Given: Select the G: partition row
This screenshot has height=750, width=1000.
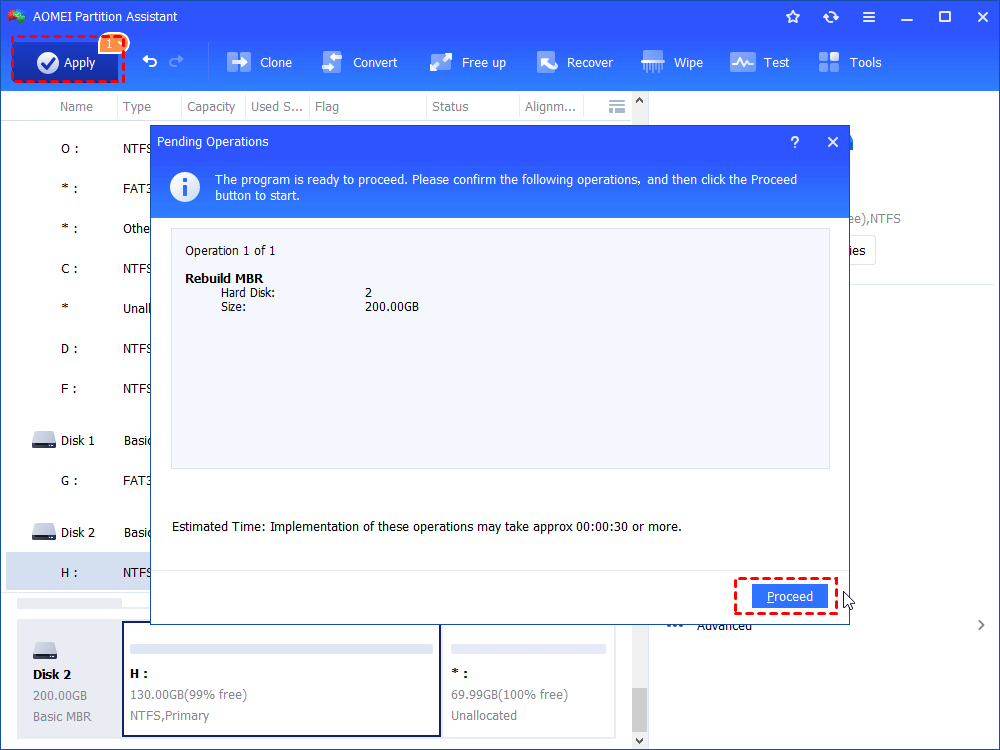Looking at the screenshot, I should pos(78,480).
